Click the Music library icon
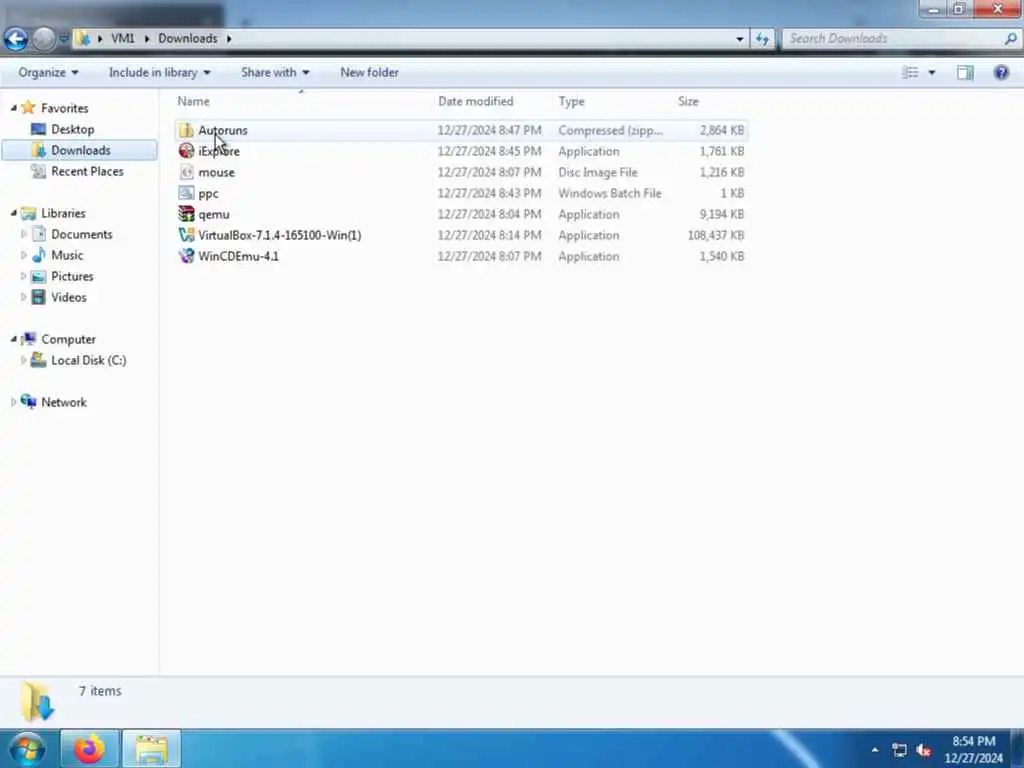Screen dimensions: 1024x768 39,255
